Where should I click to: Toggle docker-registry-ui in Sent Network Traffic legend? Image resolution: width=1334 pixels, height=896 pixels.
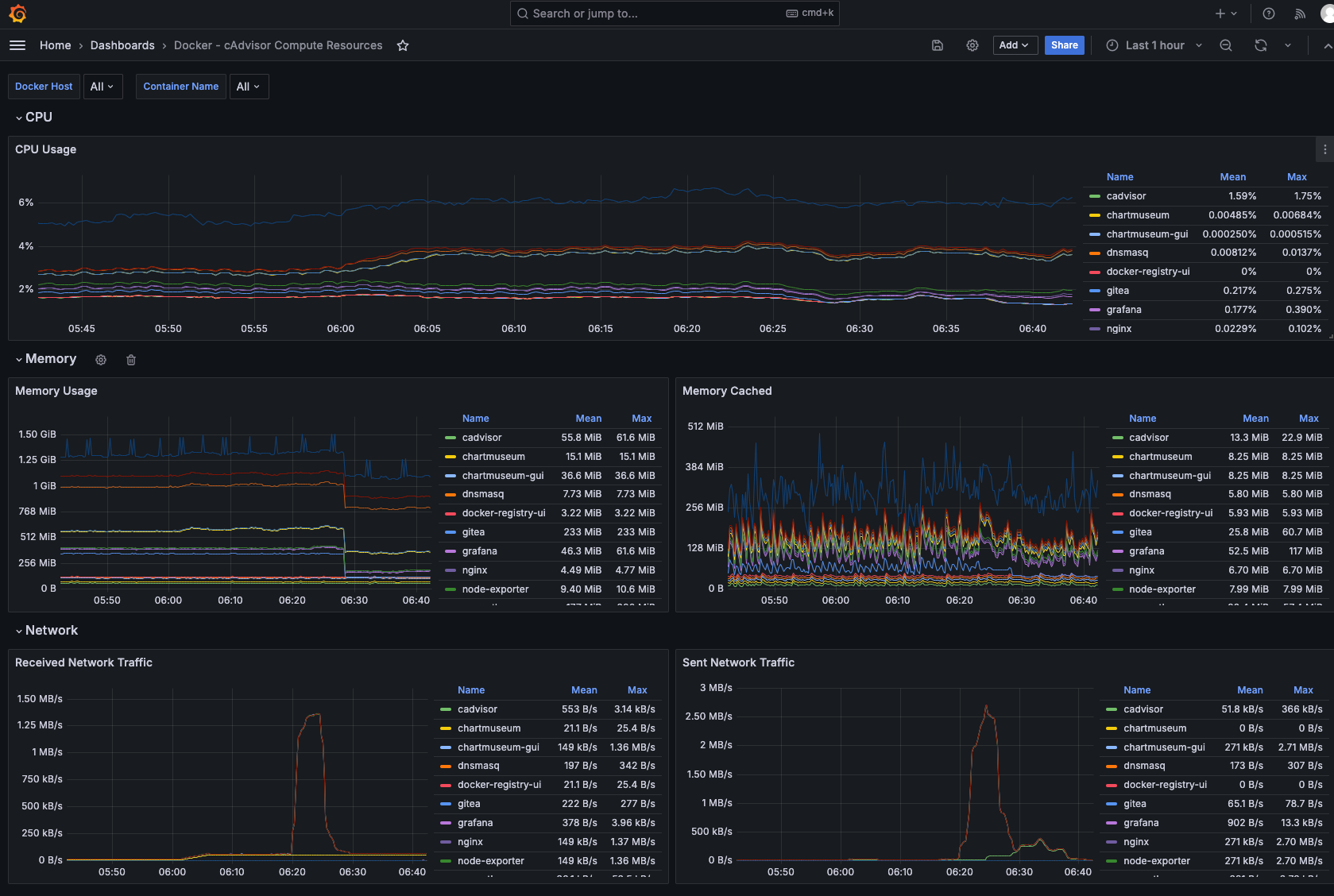coord(1165,785)
